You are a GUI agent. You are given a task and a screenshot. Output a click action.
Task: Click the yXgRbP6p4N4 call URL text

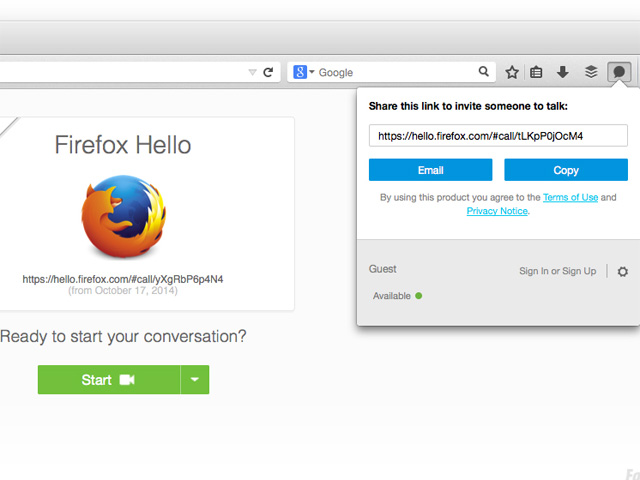pos(122,279)
